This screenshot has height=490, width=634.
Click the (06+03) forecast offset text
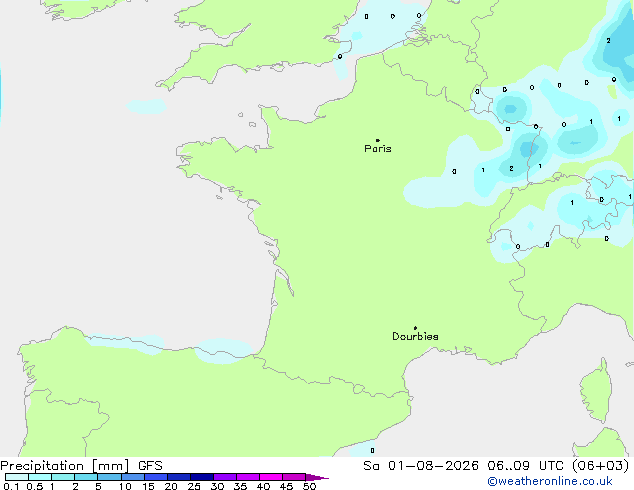[x=600, y=466]
